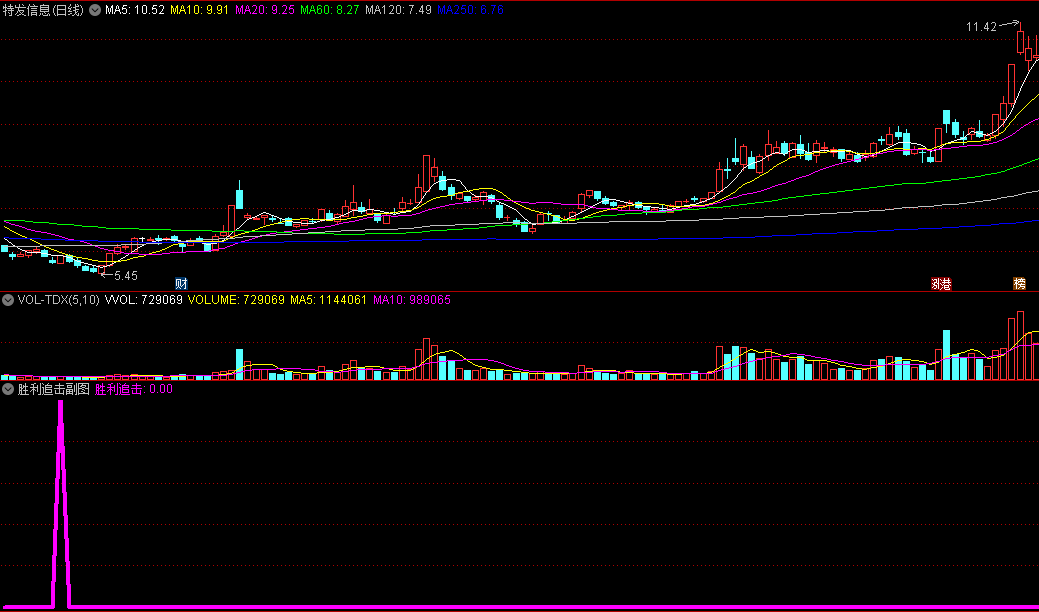The image size is (1039, 612).
Task: Select the MA250: 6.76 label
Action: tap(470, 10)
